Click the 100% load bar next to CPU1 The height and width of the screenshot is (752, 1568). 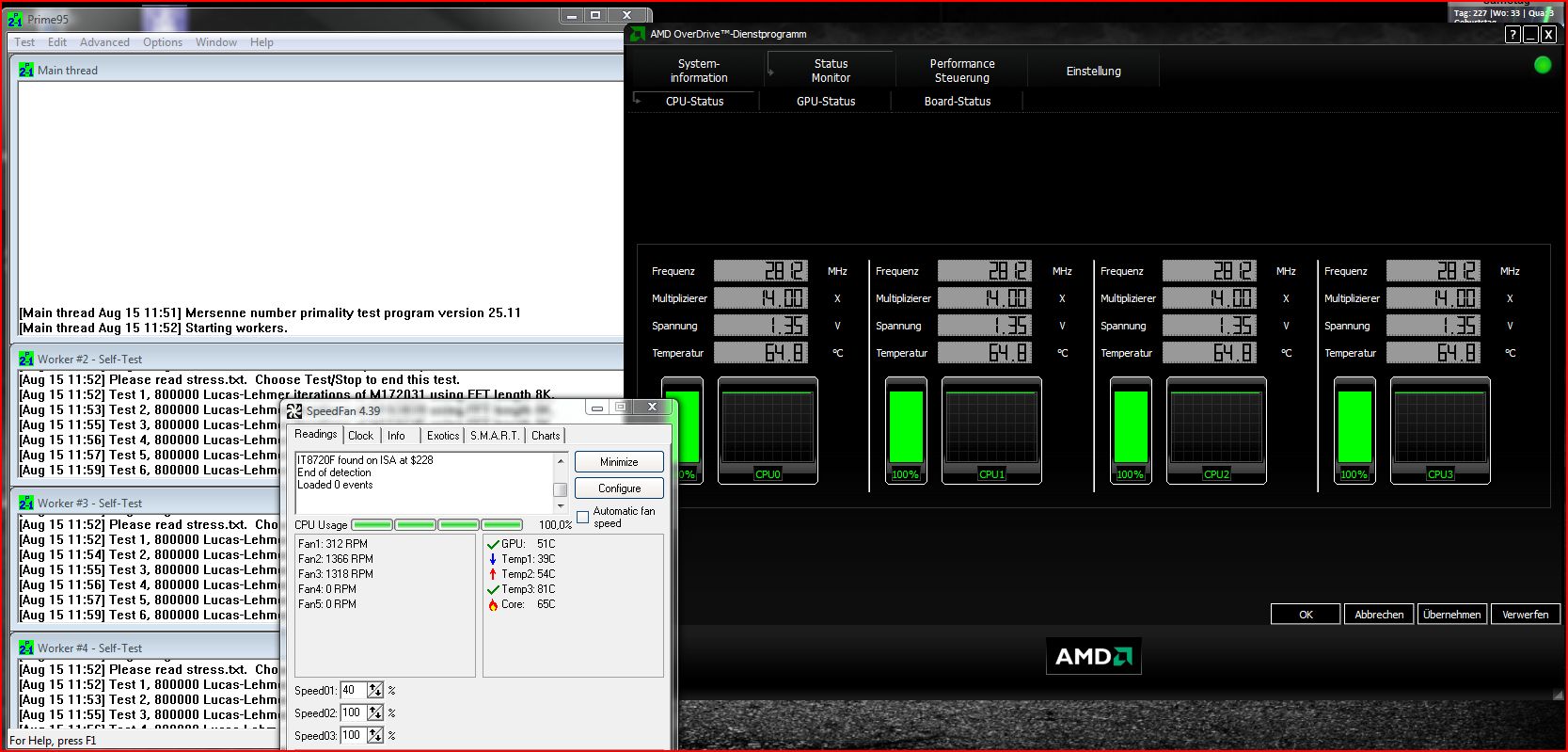tap(907, 431)
